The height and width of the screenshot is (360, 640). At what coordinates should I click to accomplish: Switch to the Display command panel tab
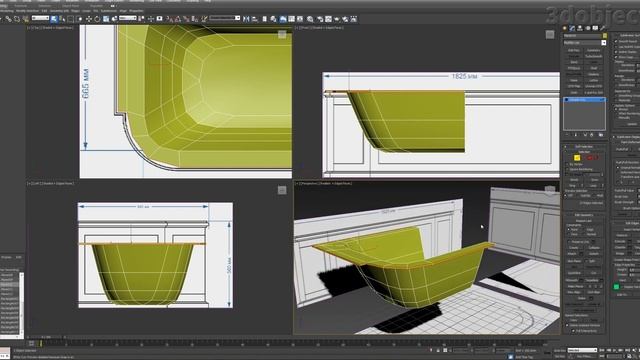click(595, 28)
